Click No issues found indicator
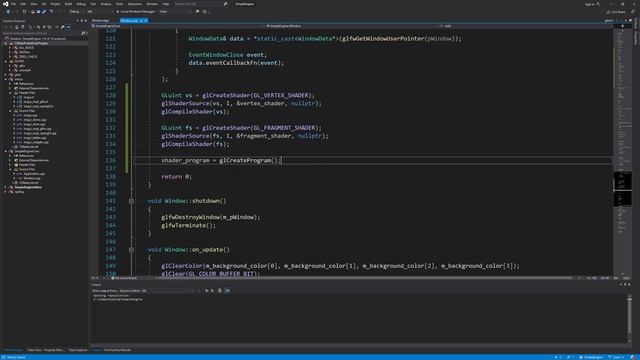The width and height of the screenshot is (640, 360). (x=124, y=278)
